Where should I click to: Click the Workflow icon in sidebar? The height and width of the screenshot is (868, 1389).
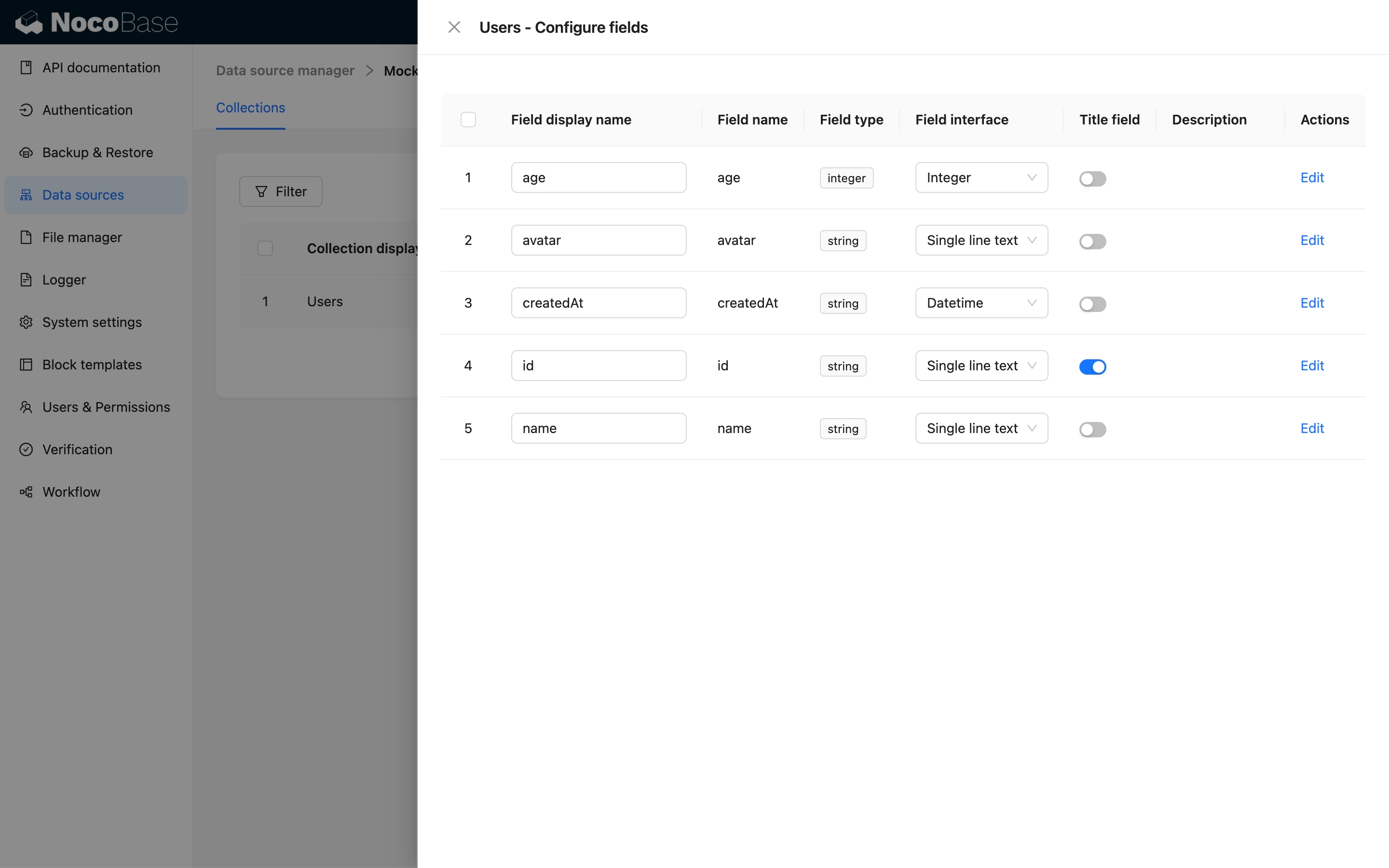coord(26,492)
